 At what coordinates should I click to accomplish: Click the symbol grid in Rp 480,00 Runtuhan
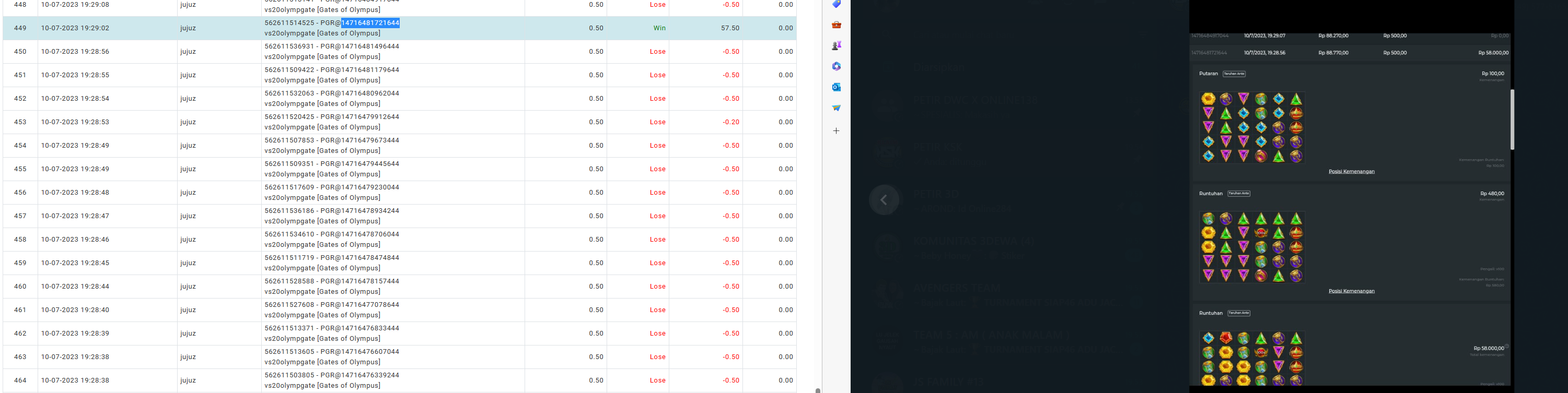pos(1252,247)
